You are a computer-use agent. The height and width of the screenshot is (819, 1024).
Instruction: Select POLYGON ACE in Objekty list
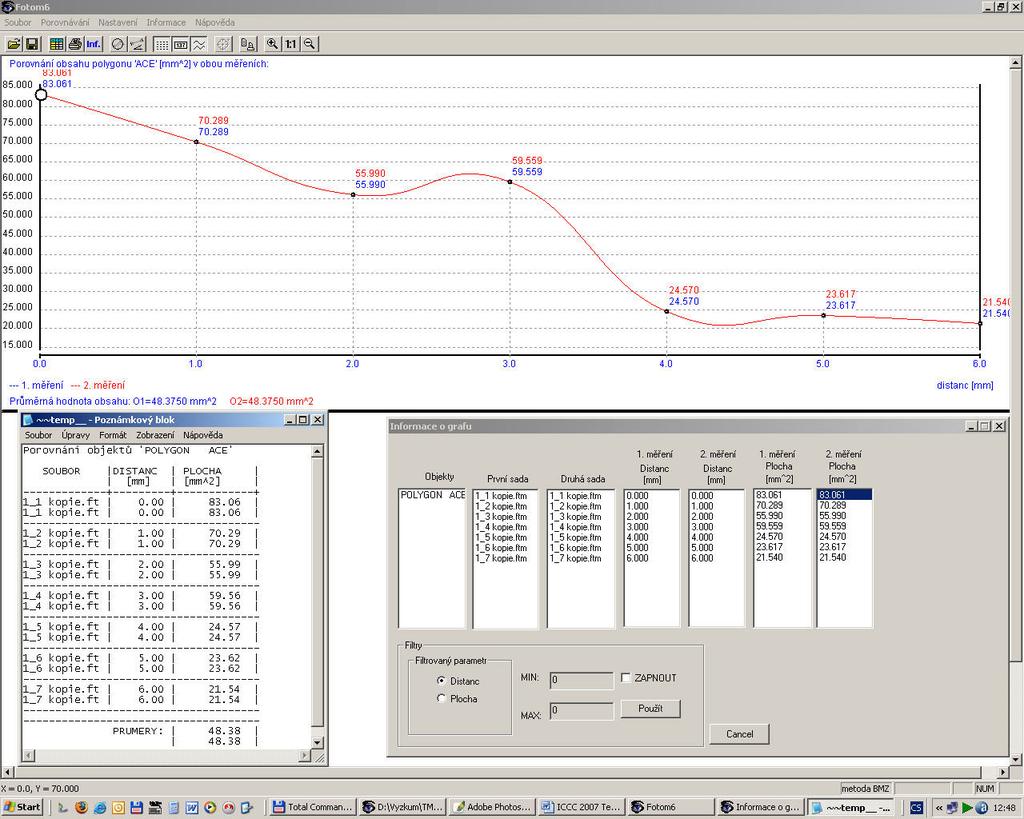coord(432,495)
